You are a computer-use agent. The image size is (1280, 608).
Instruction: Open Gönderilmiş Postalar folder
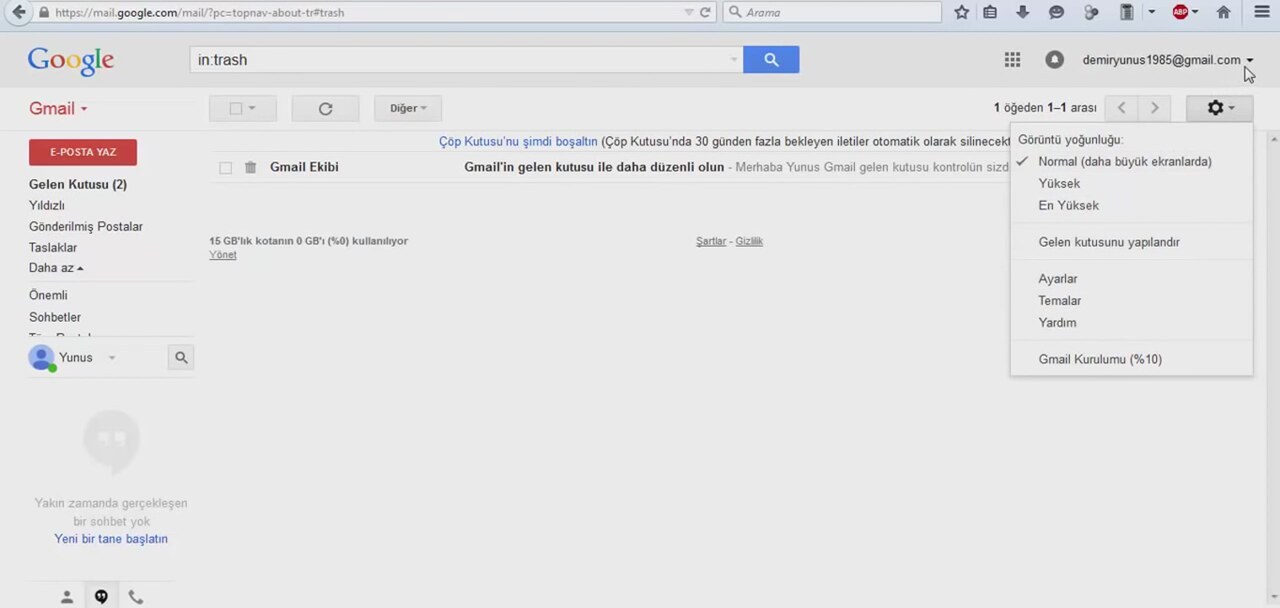tap(86, 227)
